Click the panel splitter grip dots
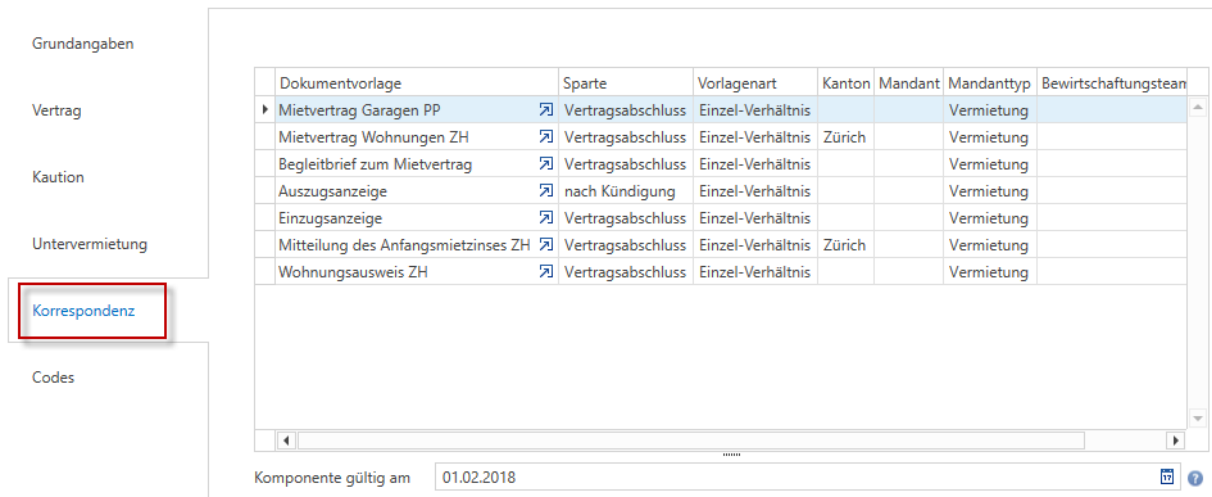The image size is (1212, 497). tap(731, 455)
